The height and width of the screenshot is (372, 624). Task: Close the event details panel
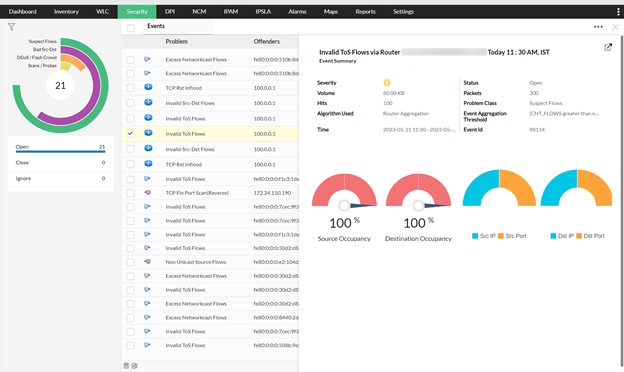coord(615,27)
